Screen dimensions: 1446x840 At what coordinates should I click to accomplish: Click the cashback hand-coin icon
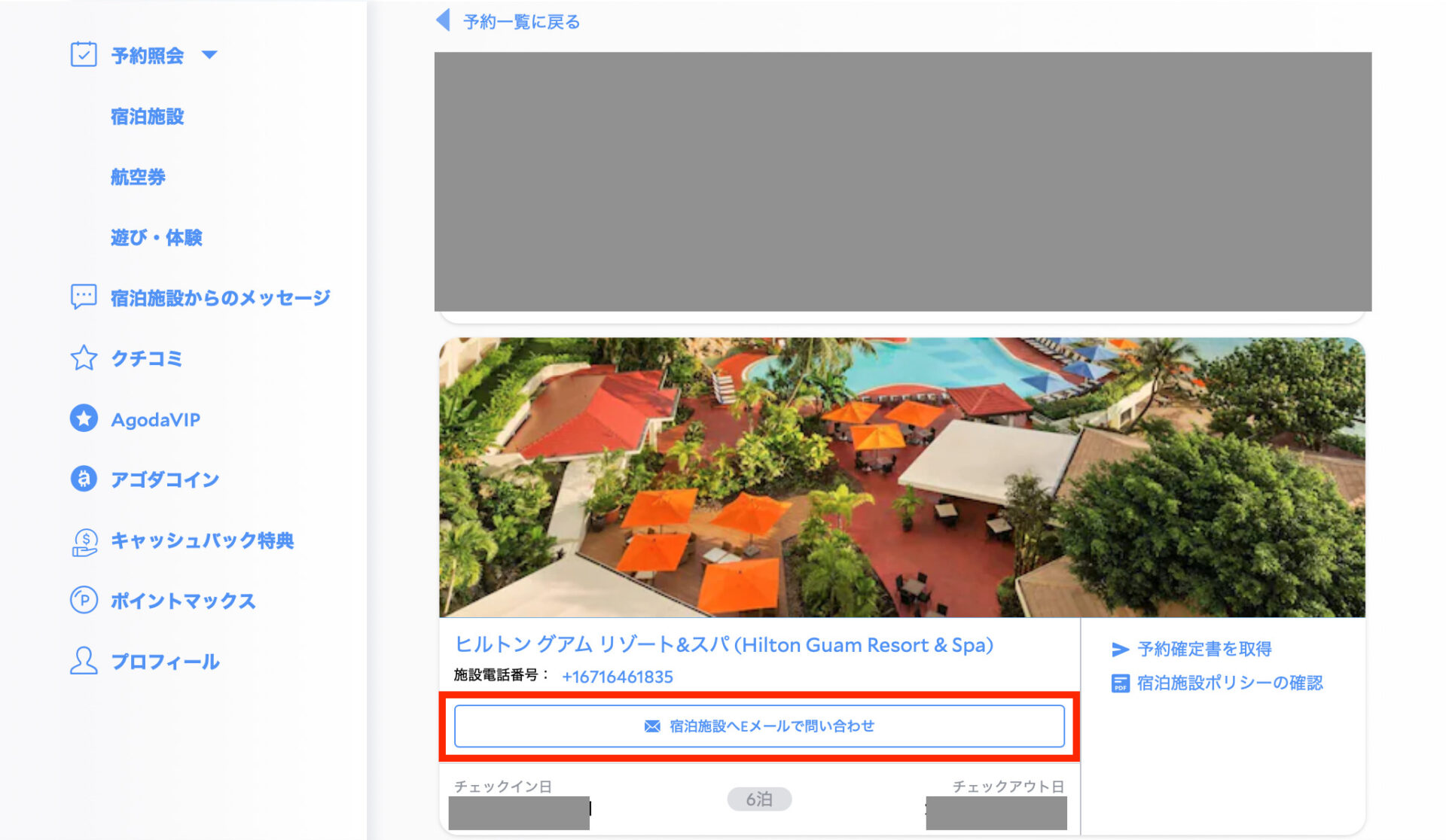[x=84, y=541]
